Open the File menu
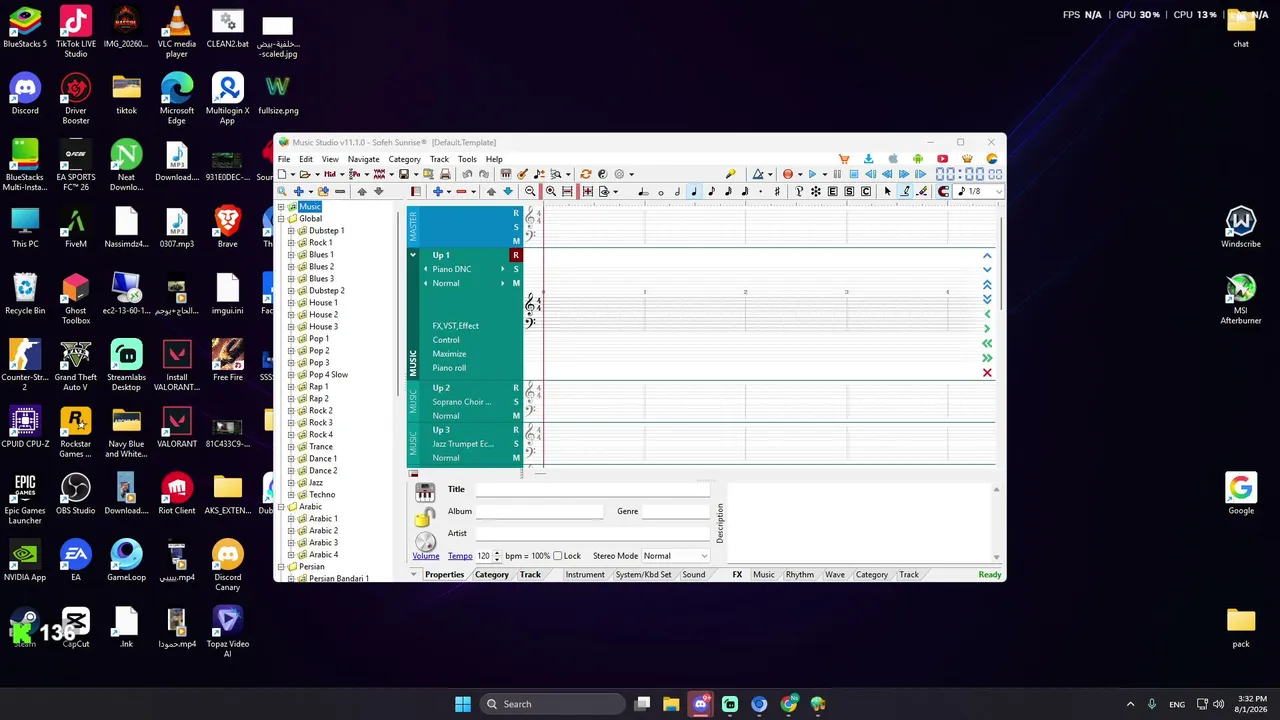 [284, 159]
